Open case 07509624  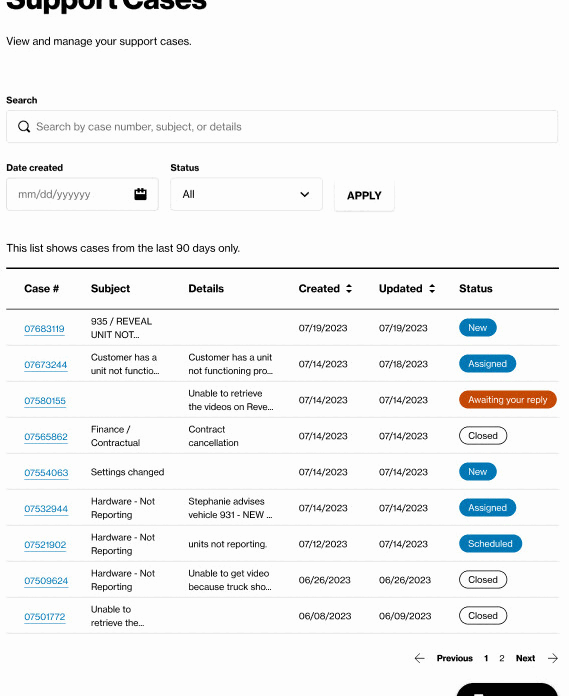(46, 581)
